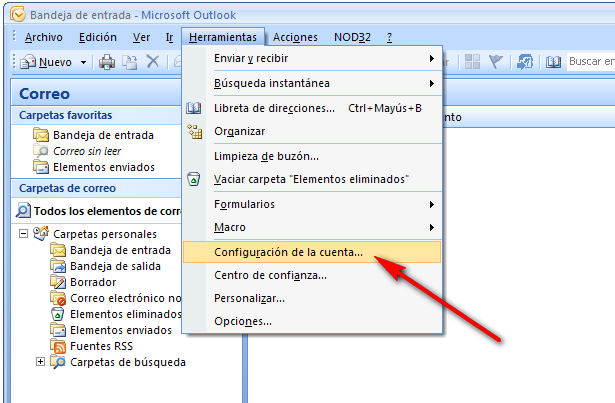The height and width of the screenshot is (403, 615).
Task: Open the Nuevo button dropdown arrow
Action: pos(83,62)
